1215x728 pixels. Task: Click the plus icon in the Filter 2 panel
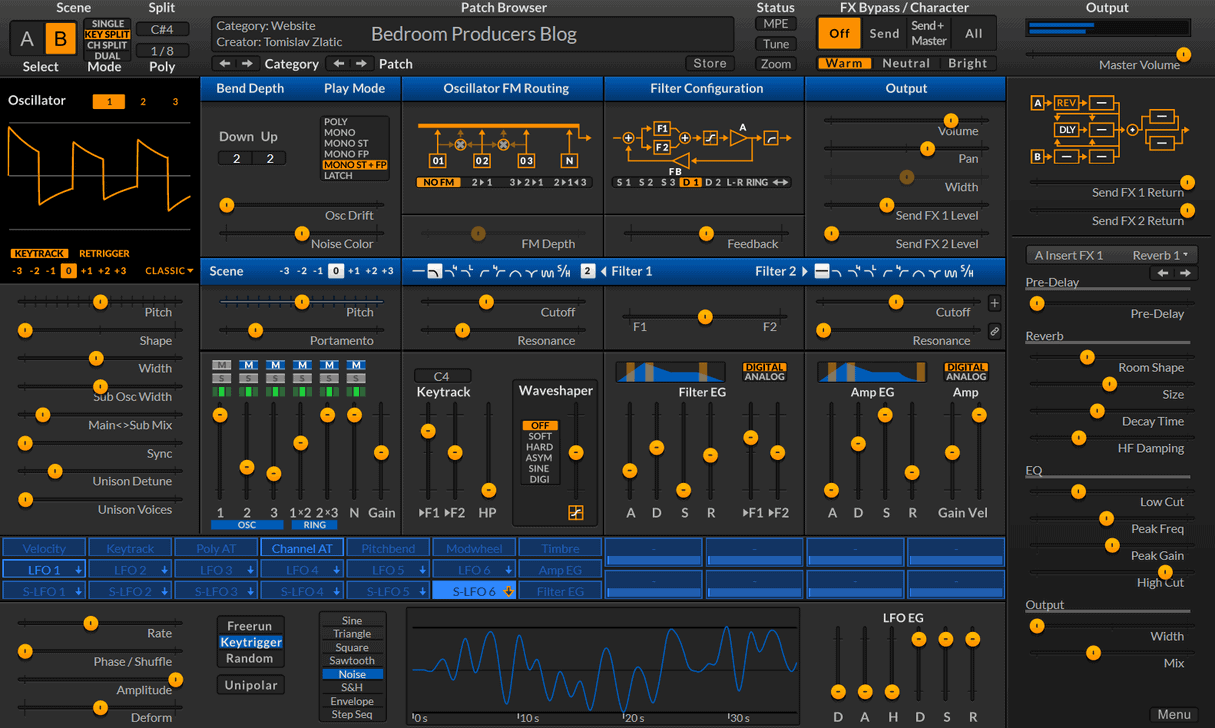point(994,302)
